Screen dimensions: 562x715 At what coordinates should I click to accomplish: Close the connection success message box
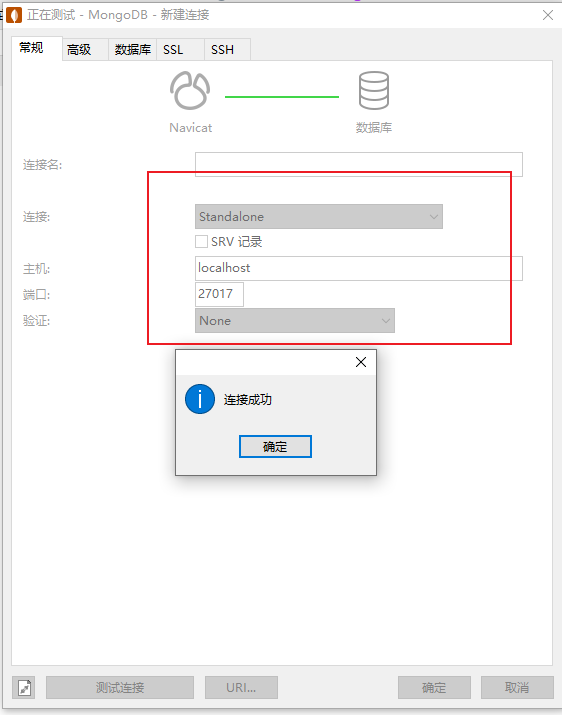coord(361,362)
